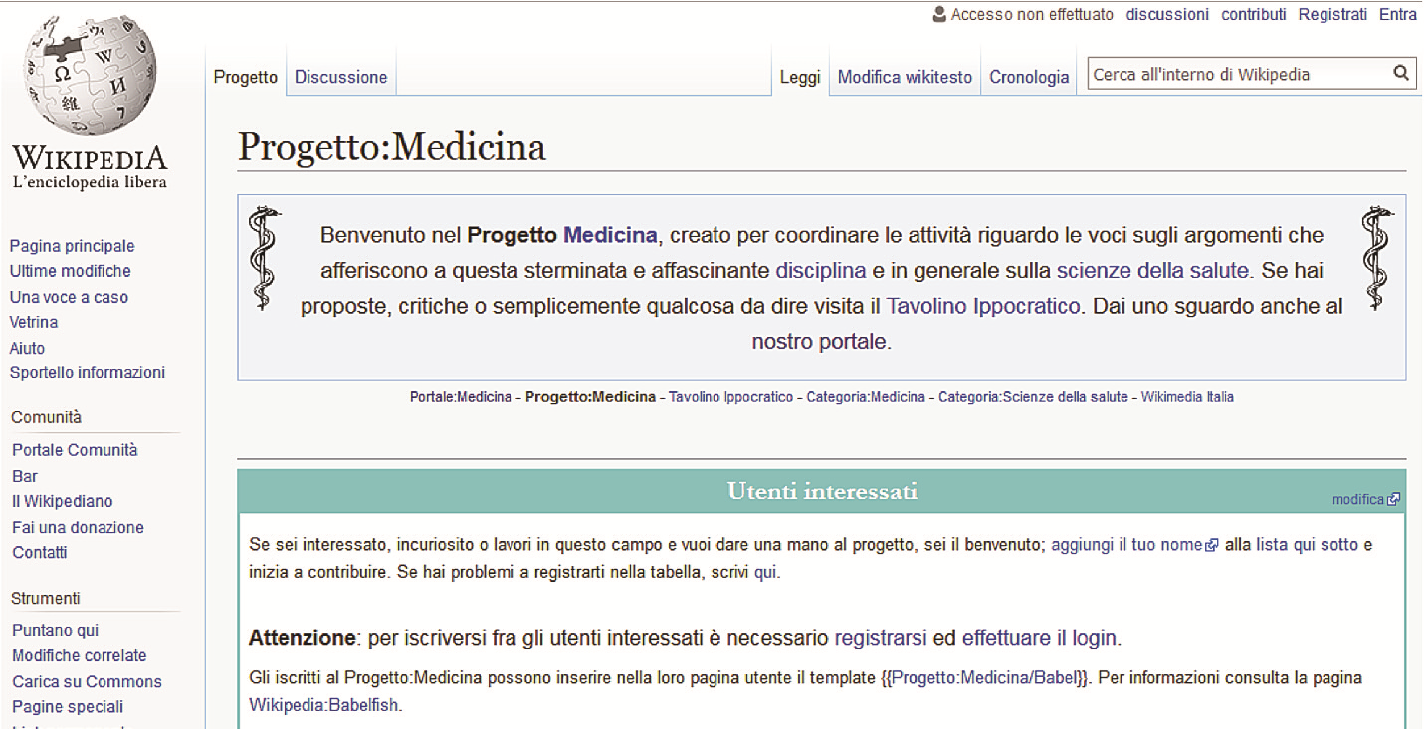
Task: Open 'Modifica wikitesto'
Action: click(903, 77)
